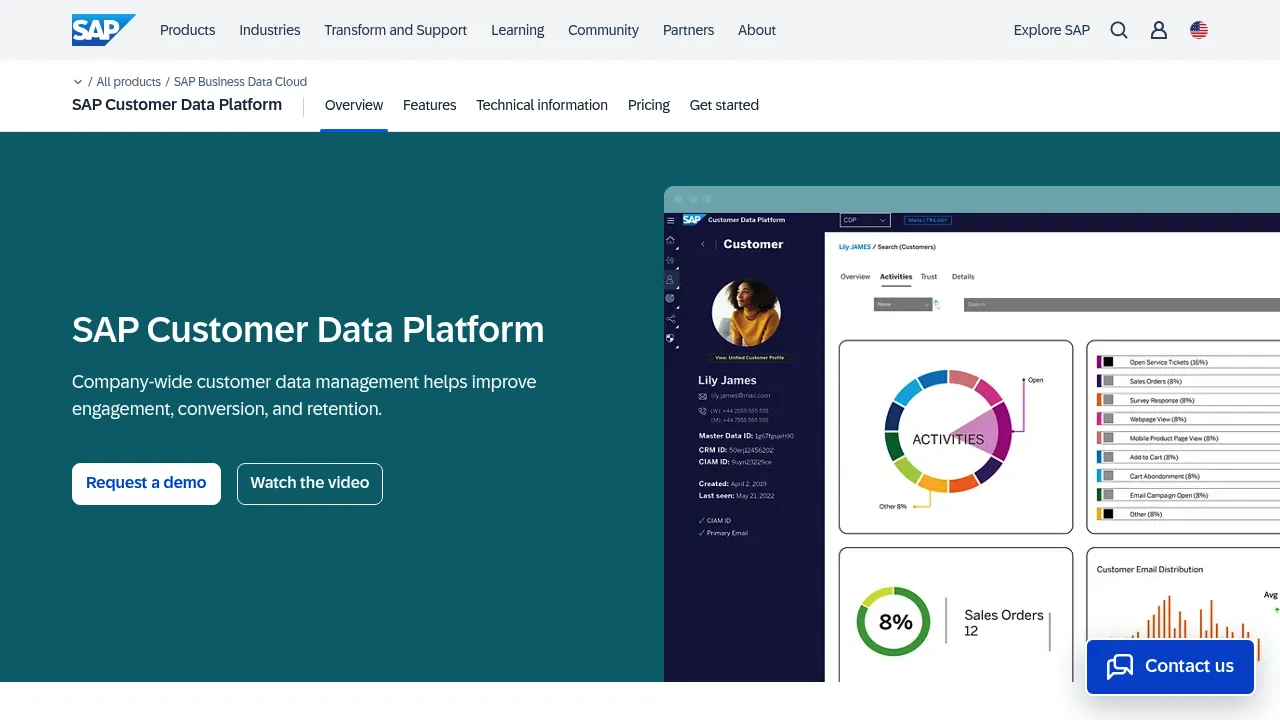Expand the breadcrumb chevron before All products

click(78, 82)
